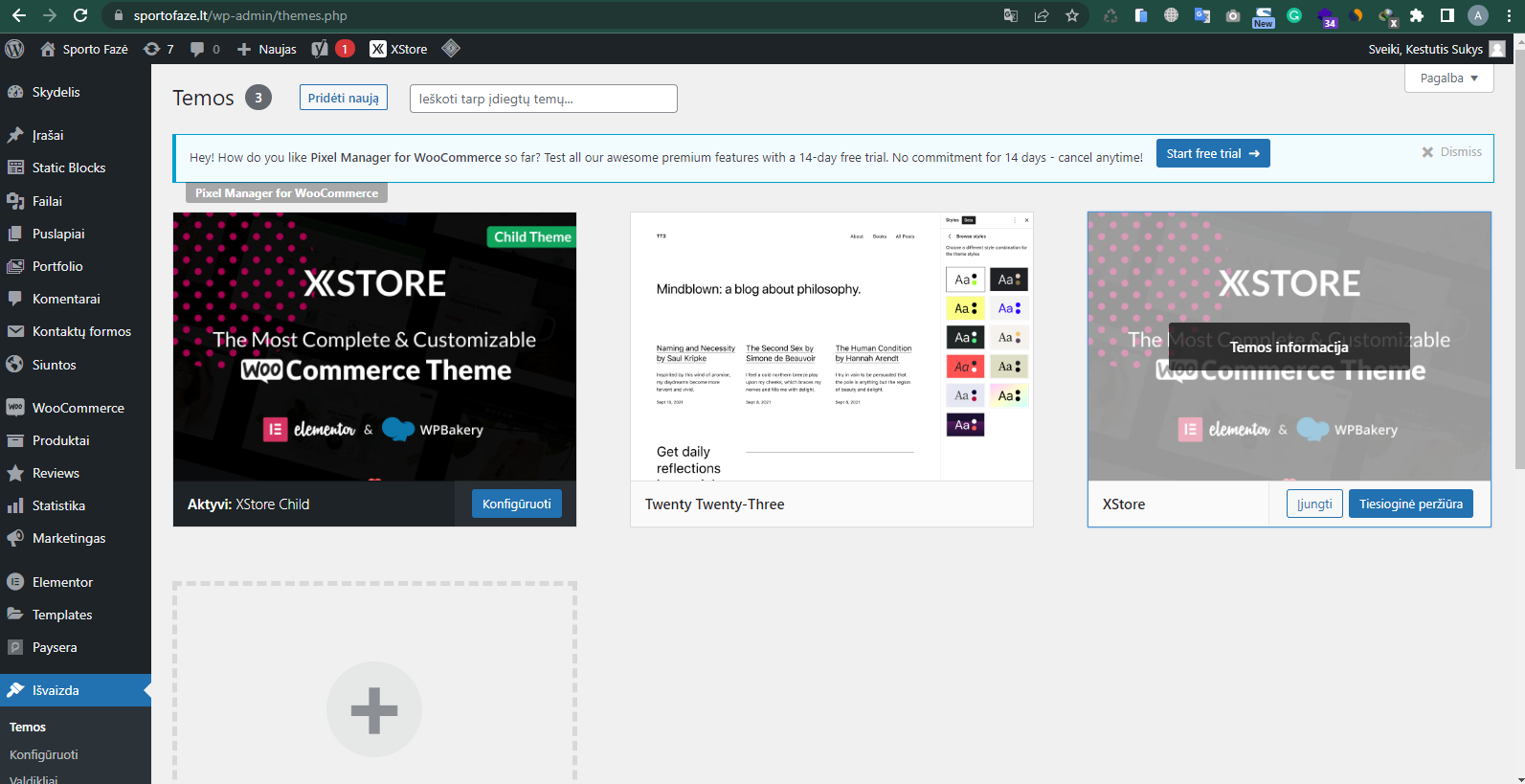Click the Statistika bar chart icon
The width and height of the screenshot is (1525, 784).
(x=15, y=505)
